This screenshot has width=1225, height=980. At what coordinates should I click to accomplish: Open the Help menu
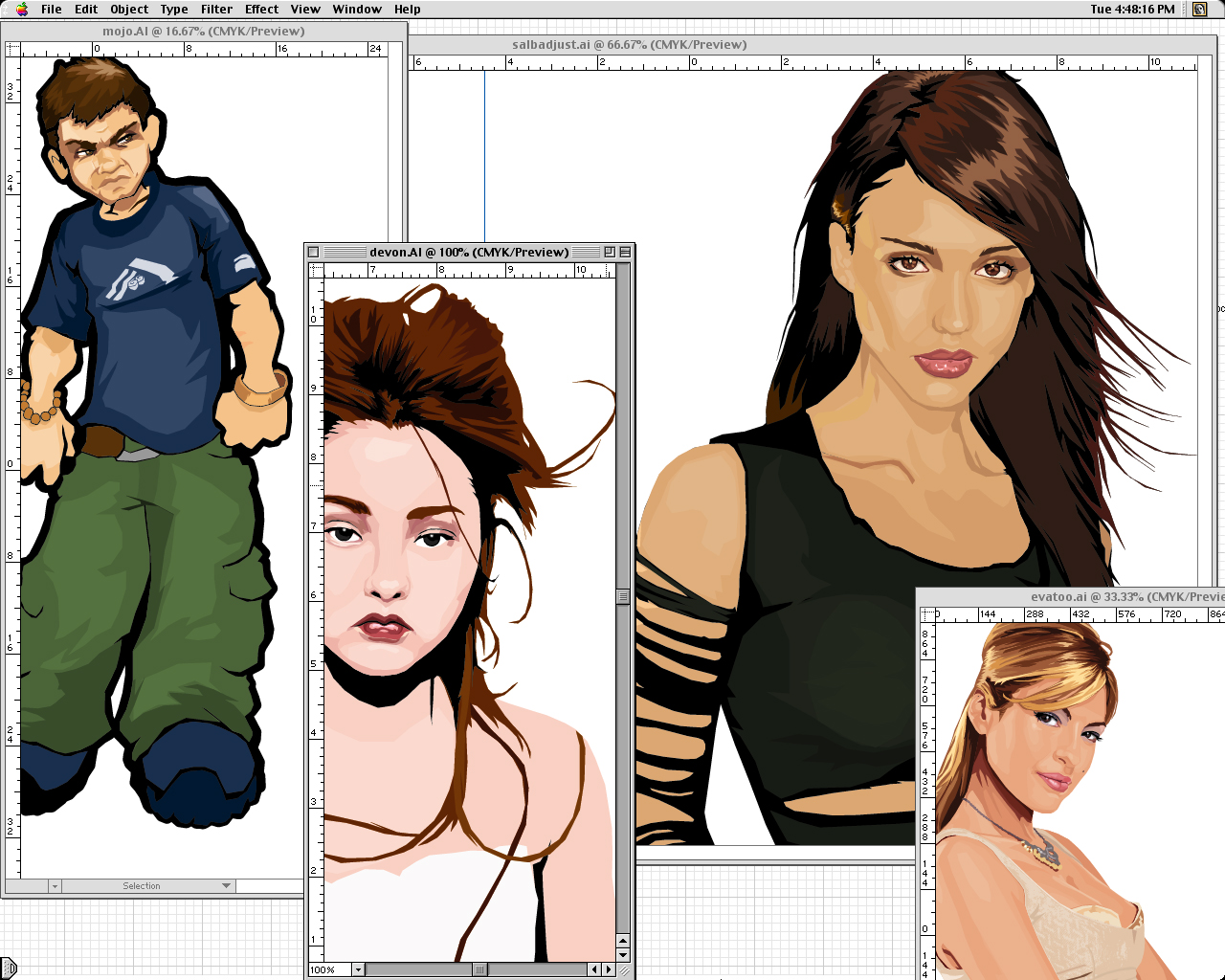408,9
